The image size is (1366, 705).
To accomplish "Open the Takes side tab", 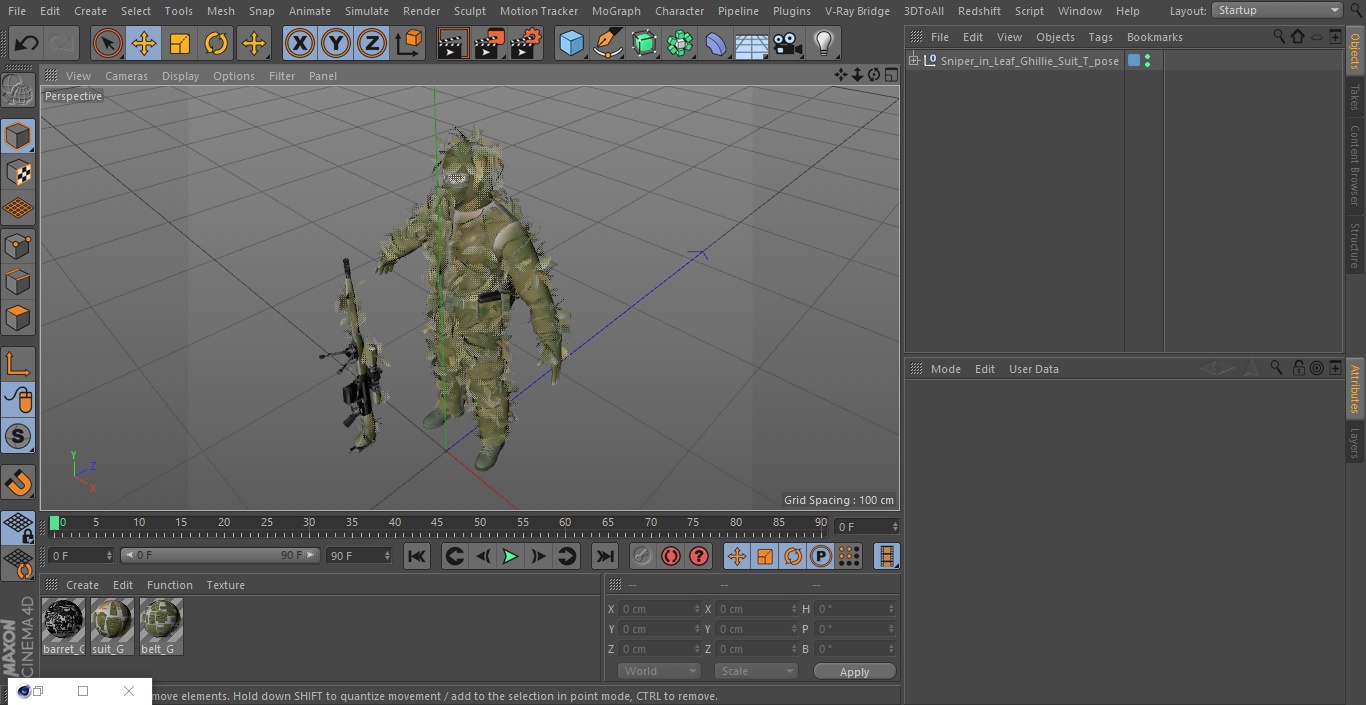I will [1355, 97].
